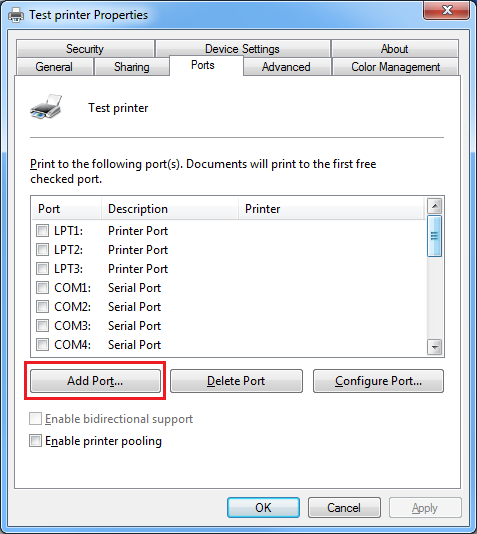Click the Configure Port button
The width and height of the screenshot is (477, 534).
pyautogui.click(x=378, y=381)
